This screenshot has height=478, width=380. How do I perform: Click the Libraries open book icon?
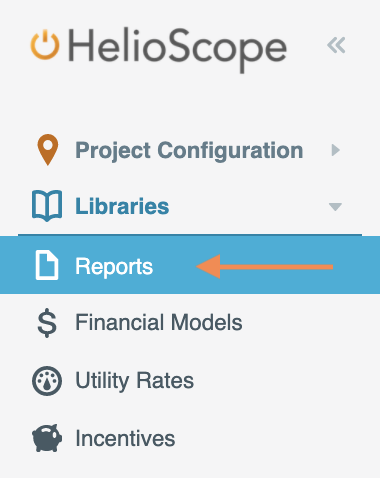(47, 206)
